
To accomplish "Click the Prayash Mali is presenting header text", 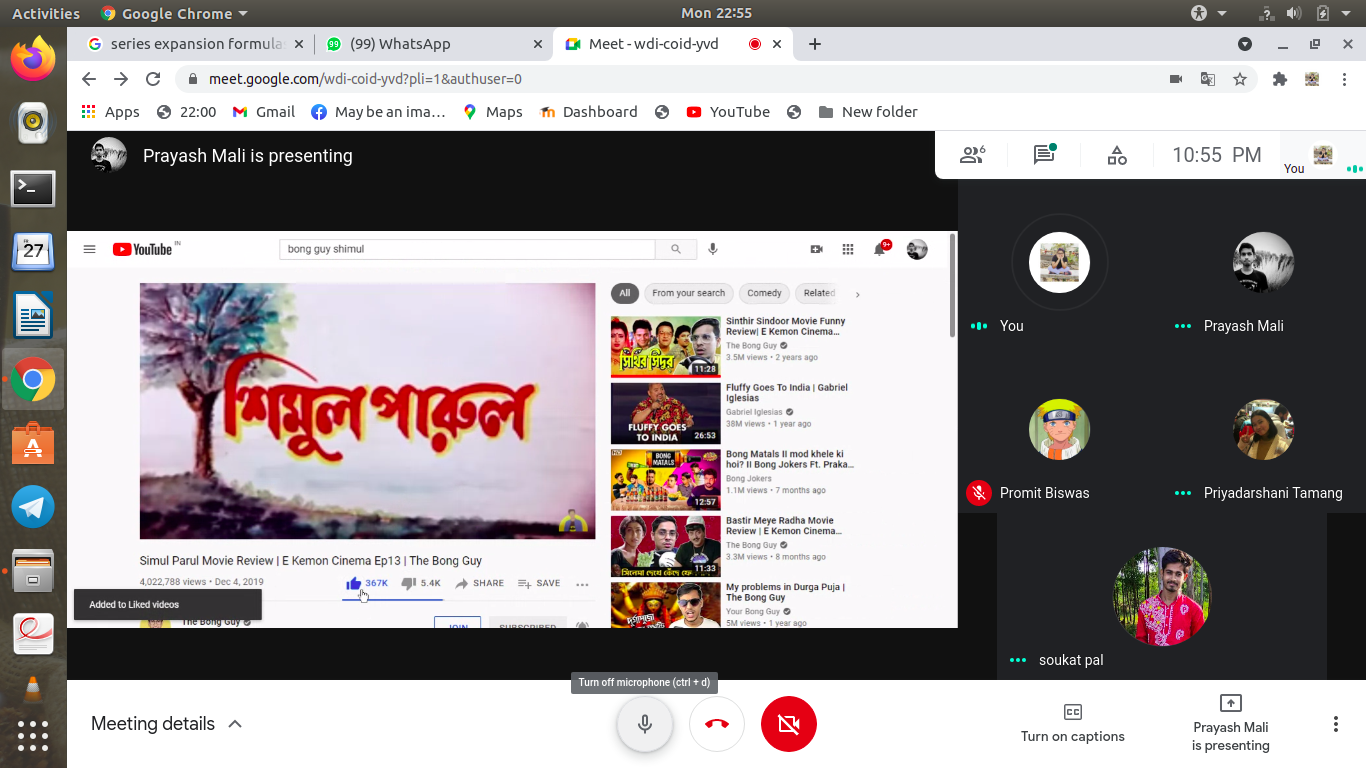I will [248, 156].
